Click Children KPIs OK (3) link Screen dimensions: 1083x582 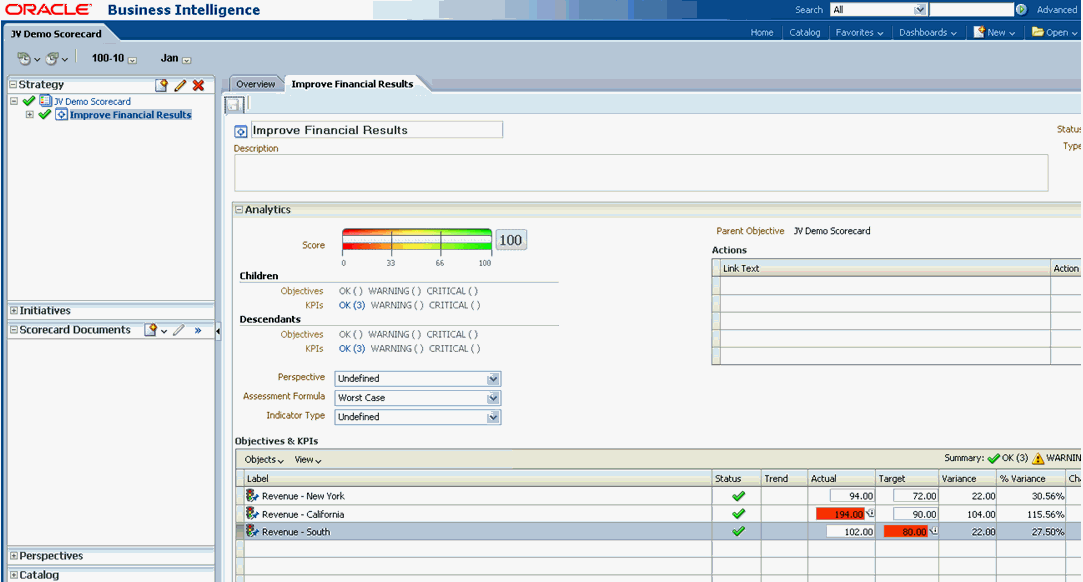(352, 305)
